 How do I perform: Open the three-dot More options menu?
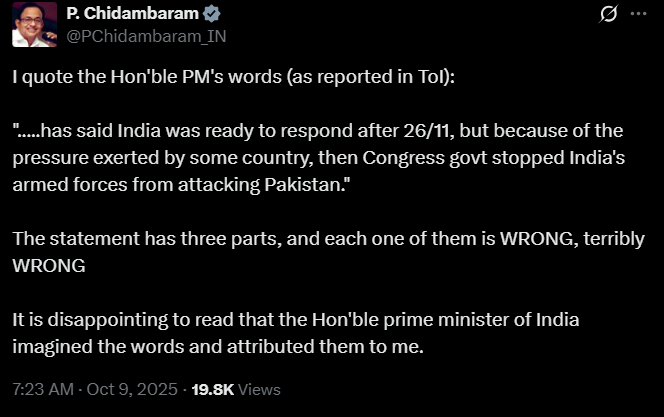637,15
